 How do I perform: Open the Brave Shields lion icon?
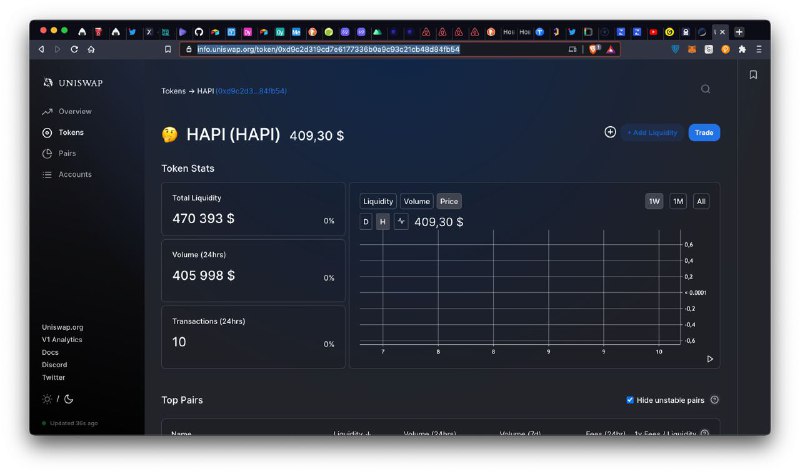(594, 49)
